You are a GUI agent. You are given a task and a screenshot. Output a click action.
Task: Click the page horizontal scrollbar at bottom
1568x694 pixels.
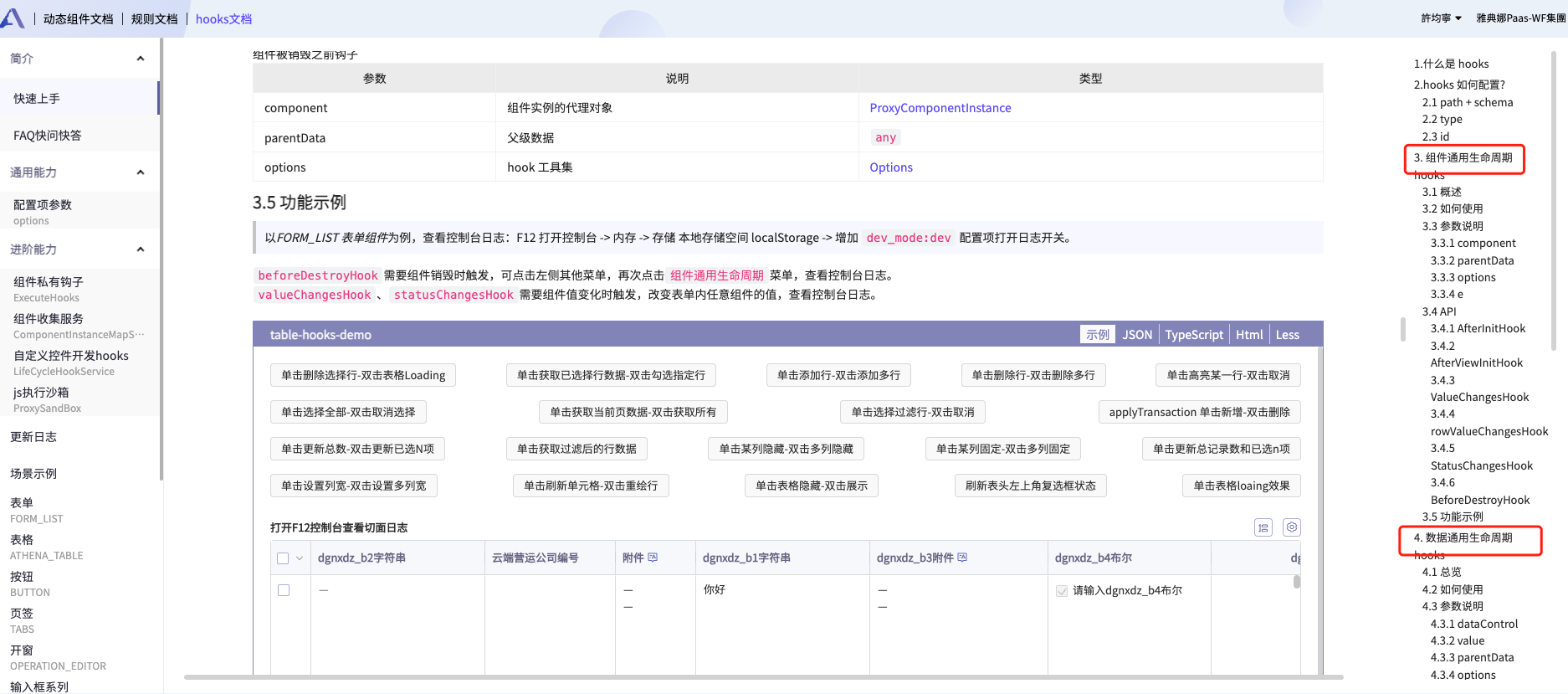click(x=763, y=677)
